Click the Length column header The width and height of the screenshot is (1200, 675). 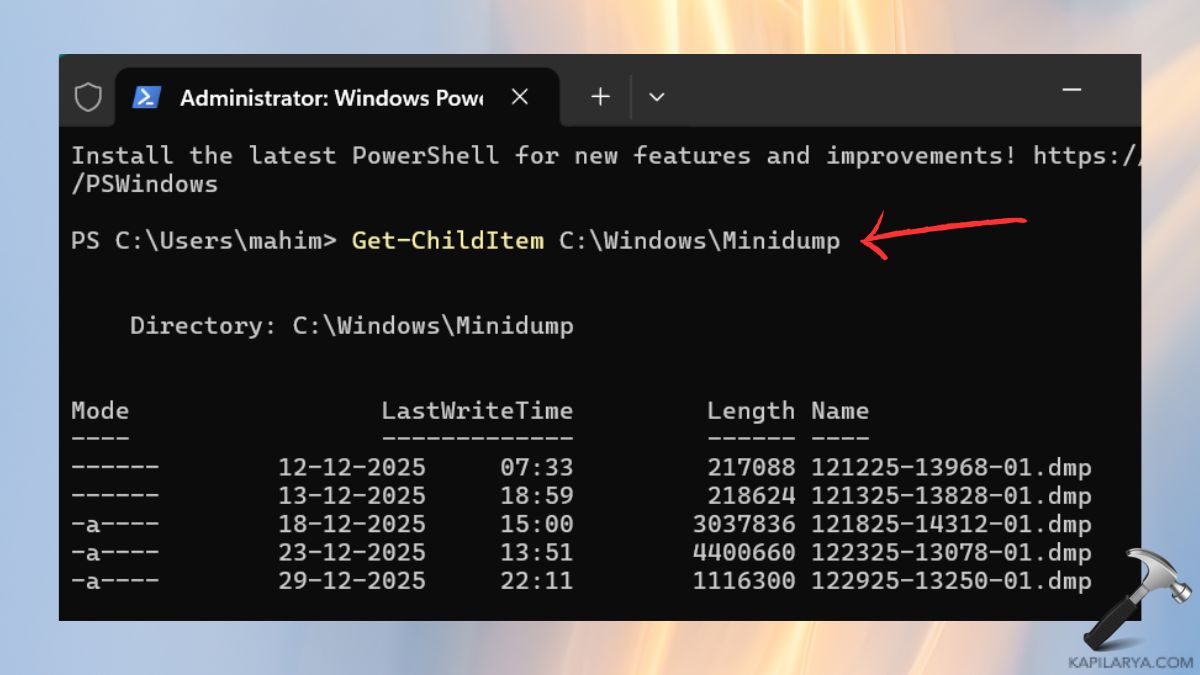pos(750,410)
